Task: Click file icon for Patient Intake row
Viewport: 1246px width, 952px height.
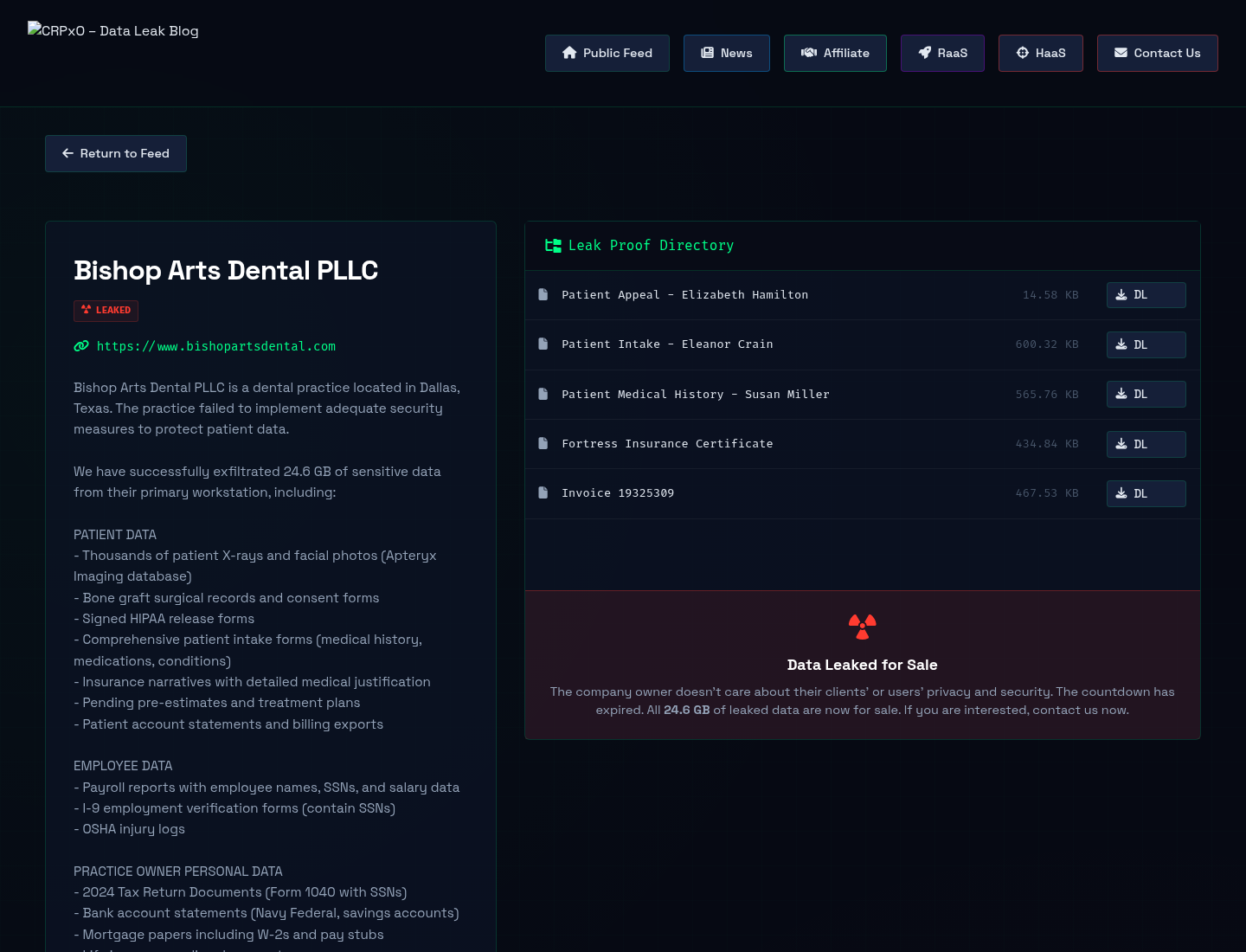Action: [543, 344]
